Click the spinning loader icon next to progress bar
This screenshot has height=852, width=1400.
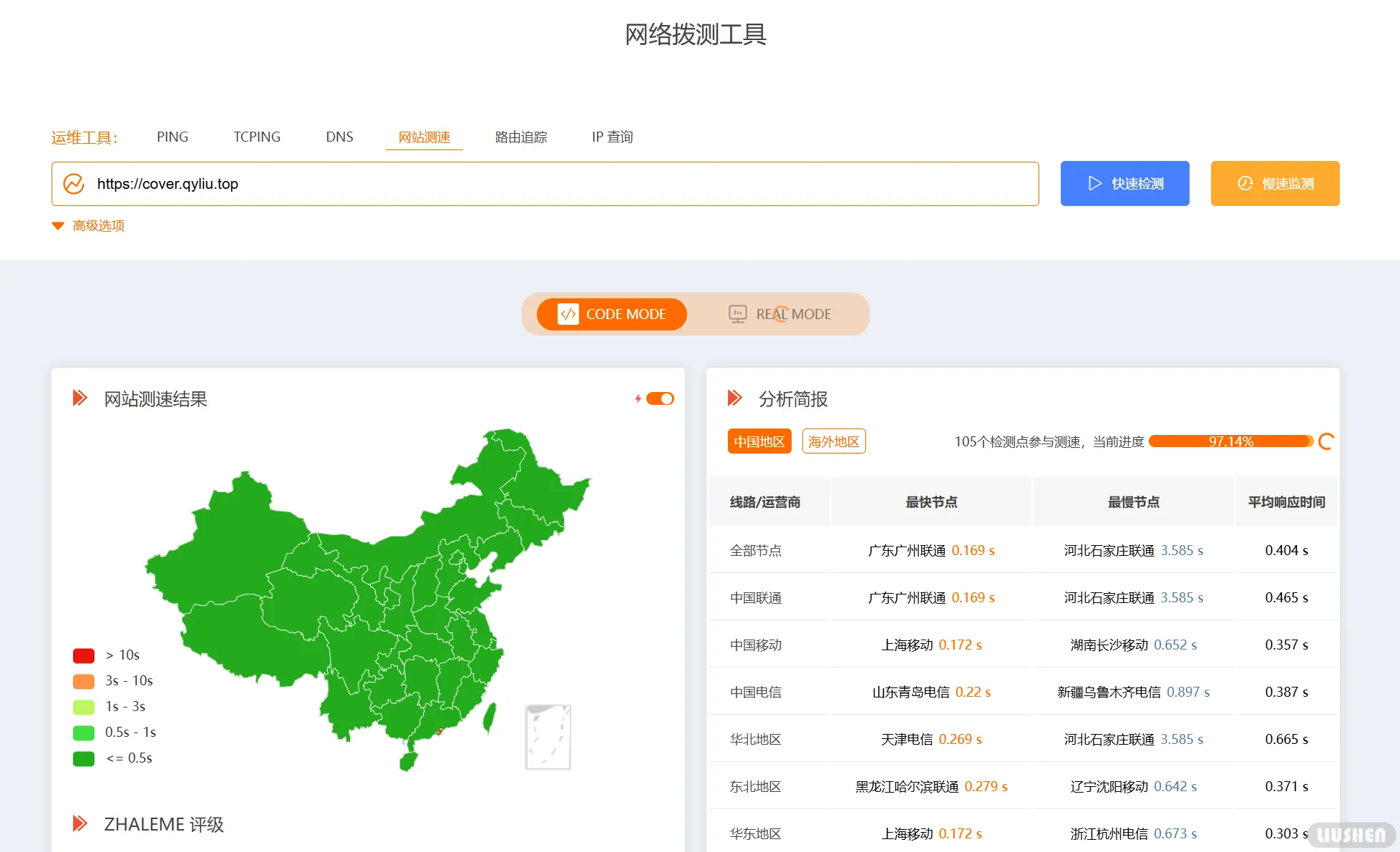pos(1325,441)
